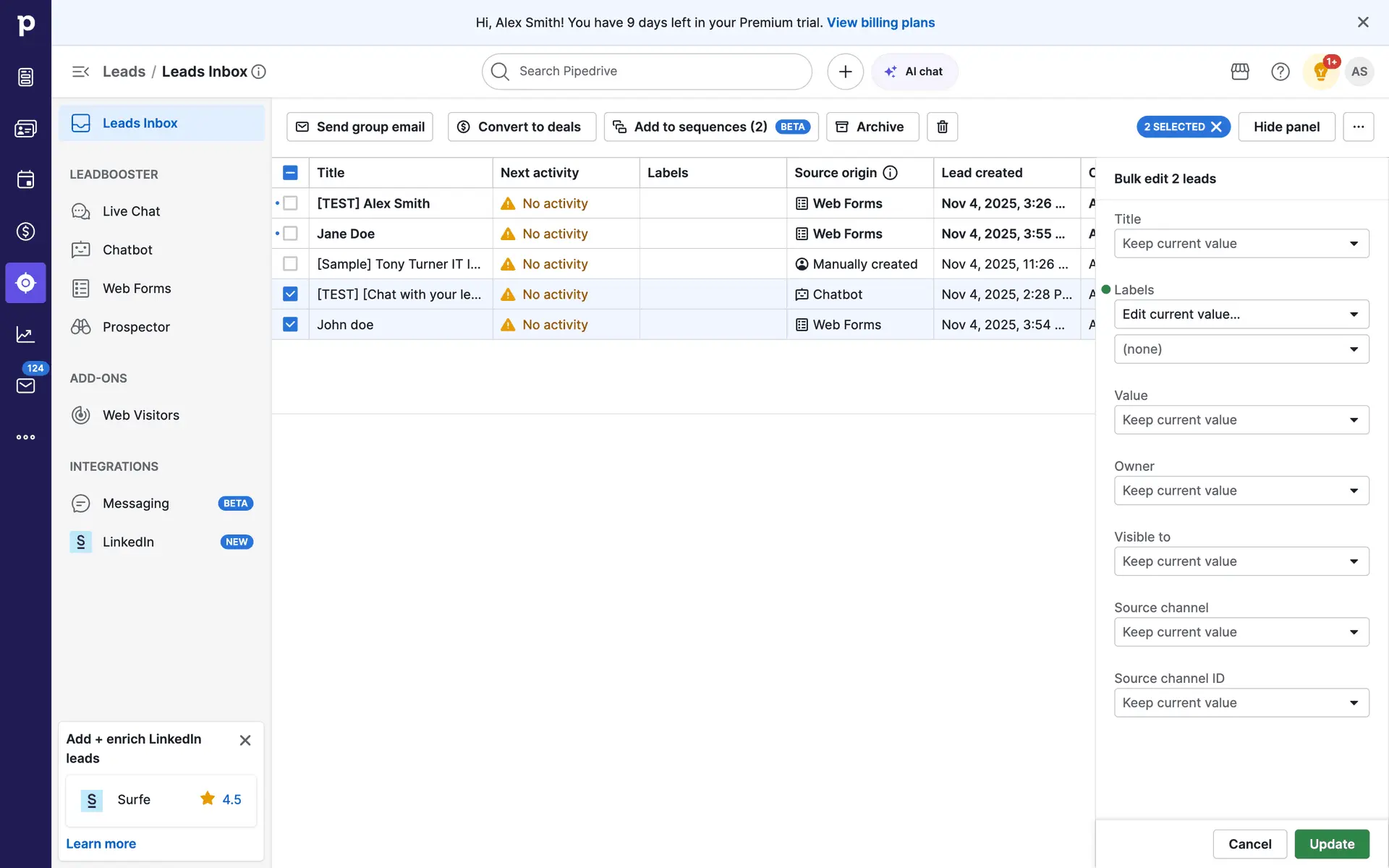1389x868 pixels.
Task: Open the mail inbox icon with 124 badge
Action: pyautogui.click(x=25, y=386)
